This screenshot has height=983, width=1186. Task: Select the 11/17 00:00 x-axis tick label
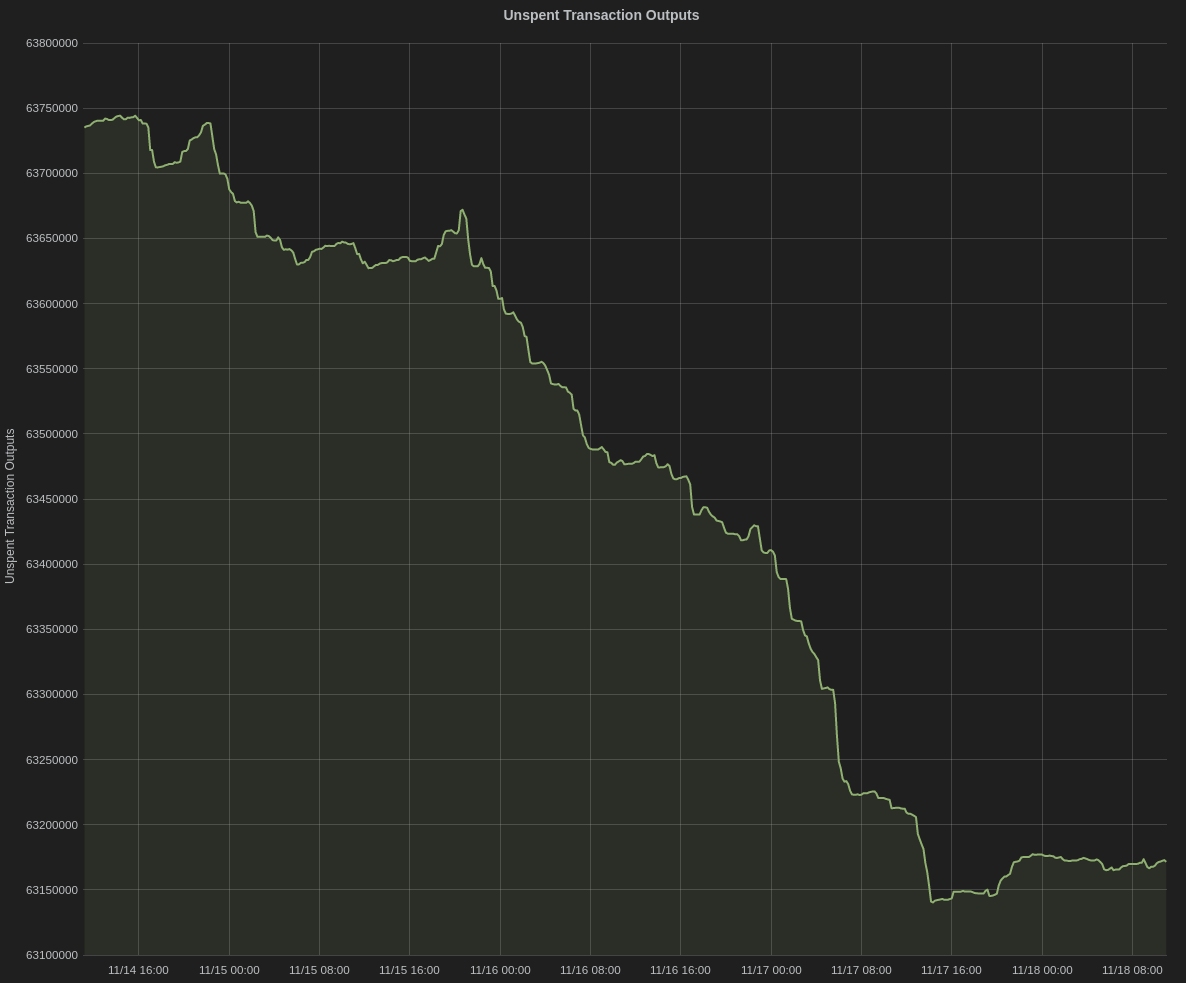(x=771, y=970)
